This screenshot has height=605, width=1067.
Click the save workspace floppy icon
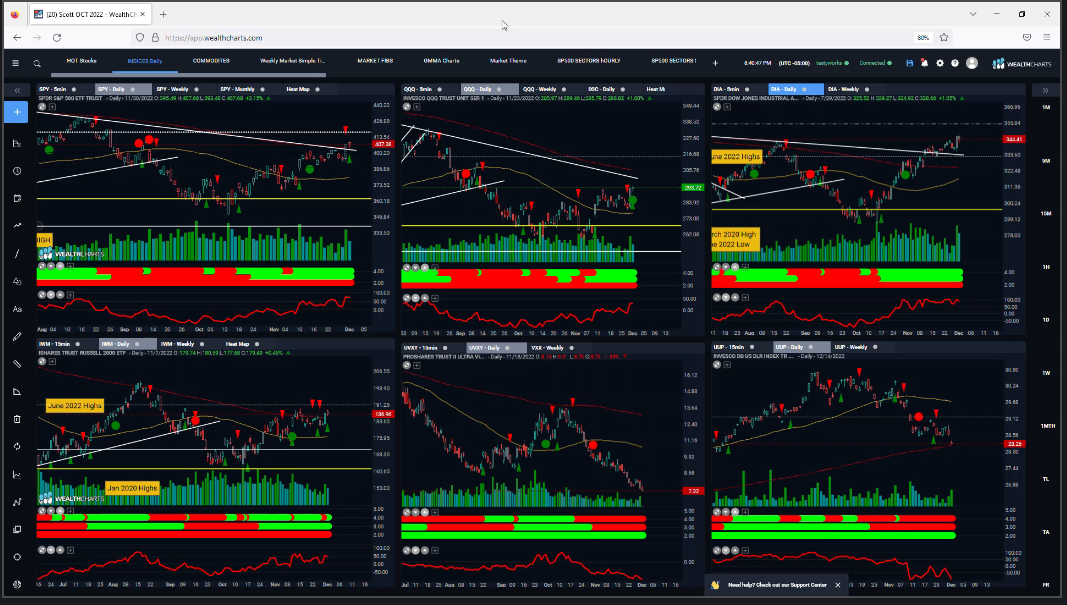pyautogui.click(x=910, y=63)
